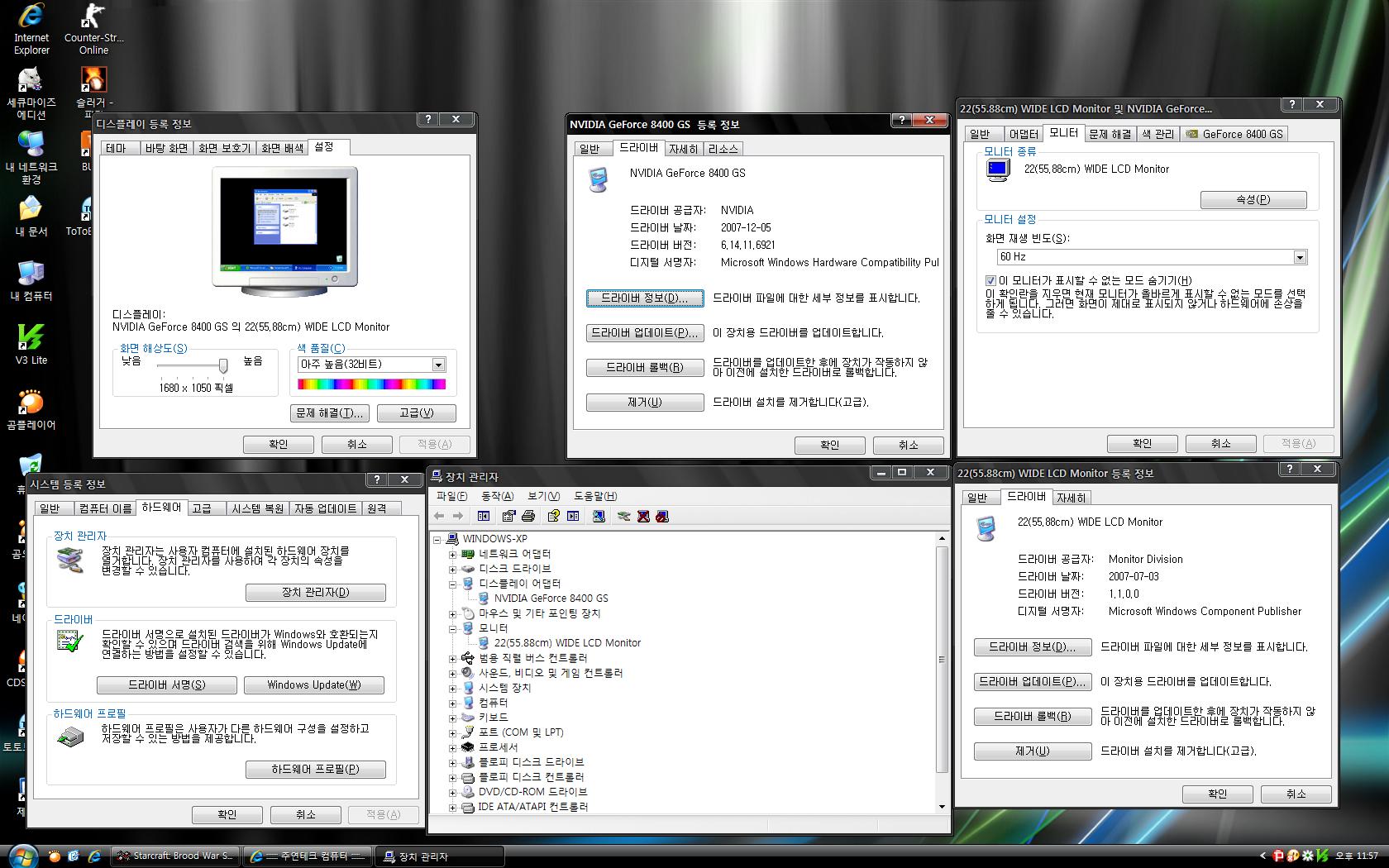Click the Print icon in Device Manager toolbar
The image size is (1389, 868).
click(x=528, y=516)
